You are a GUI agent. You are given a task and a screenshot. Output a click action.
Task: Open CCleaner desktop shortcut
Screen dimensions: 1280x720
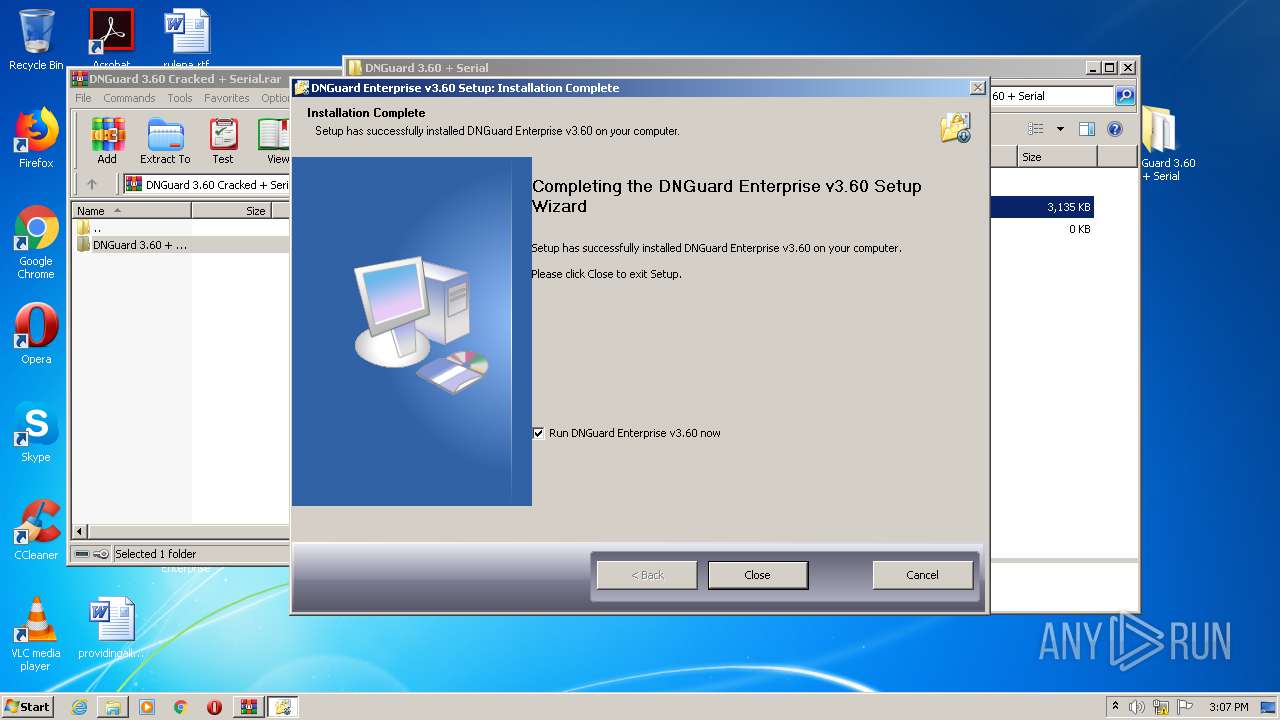point(36,530)
